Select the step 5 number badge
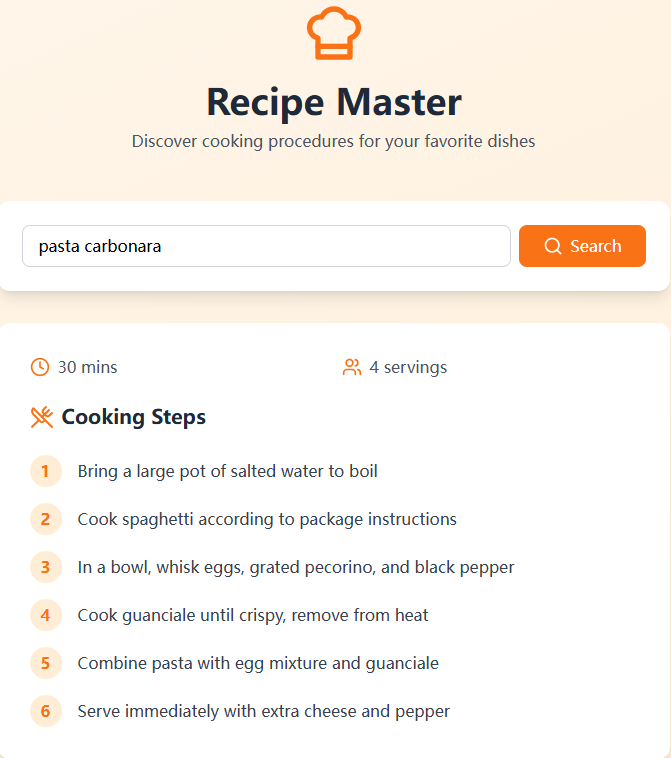The image size is (671, 758). click(45, 663)
